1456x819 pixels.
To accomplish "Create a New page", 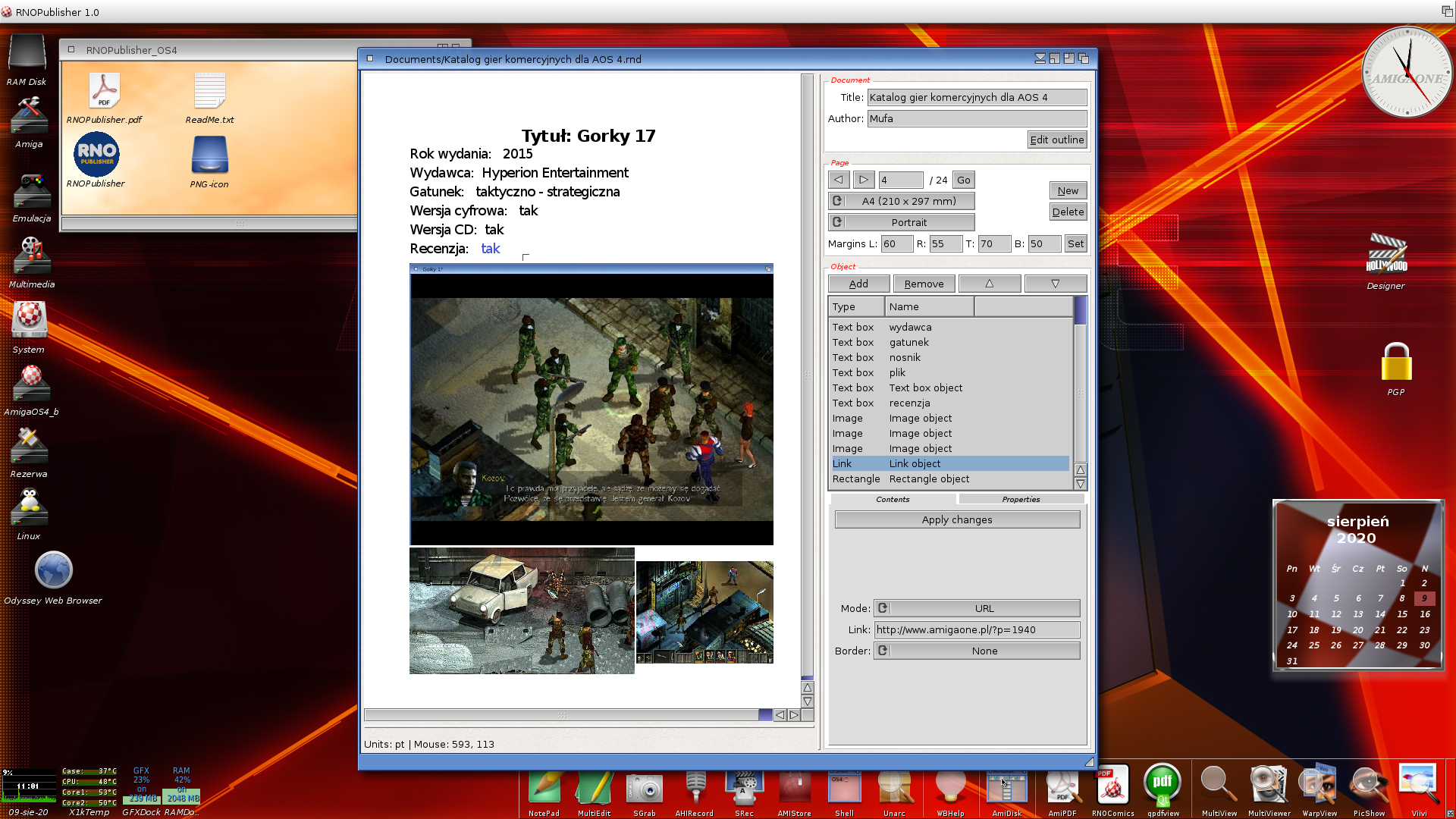I will 1068,190.
